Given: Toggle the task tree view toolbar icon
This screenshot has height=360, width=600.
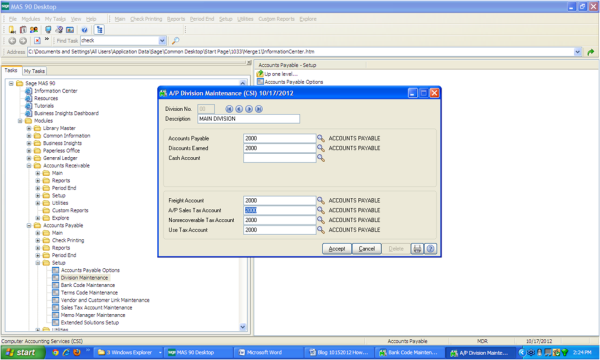Looking at the screenshot, I should [99, 30].
